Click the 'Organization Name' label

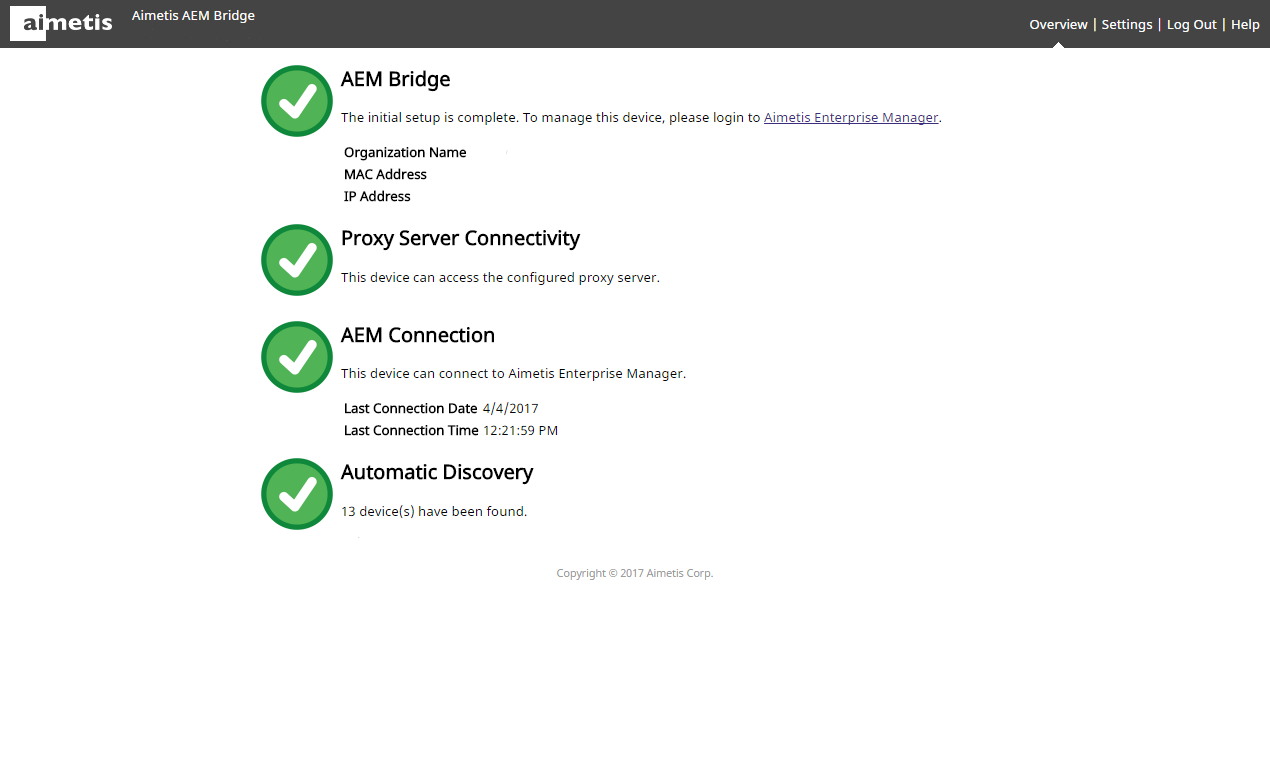[405, 152]
